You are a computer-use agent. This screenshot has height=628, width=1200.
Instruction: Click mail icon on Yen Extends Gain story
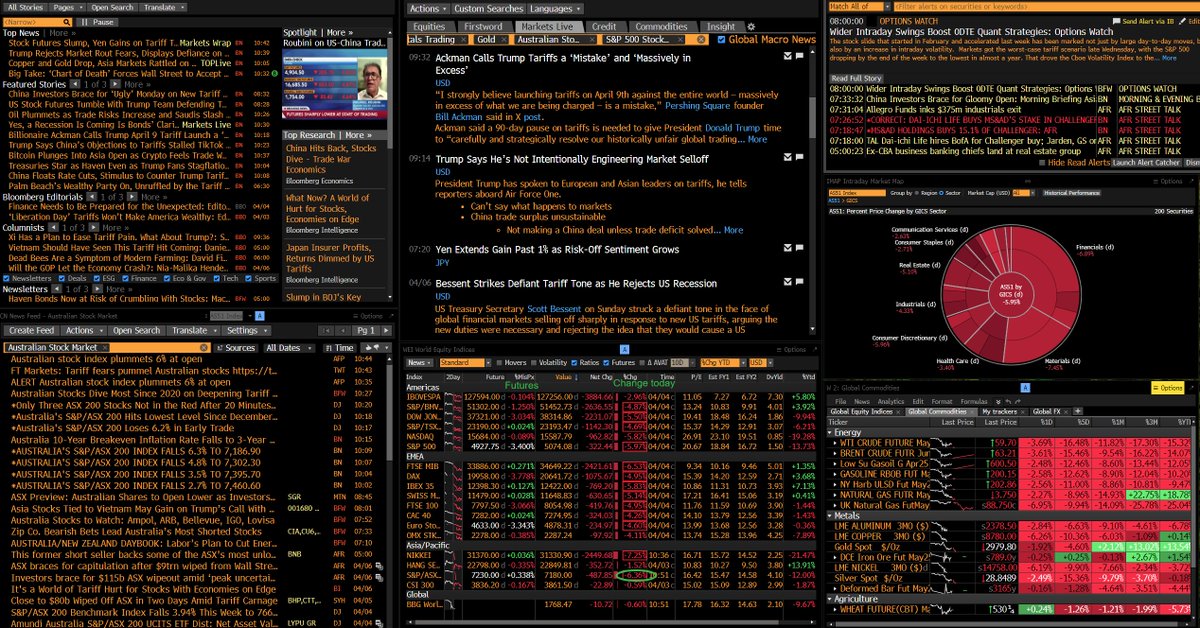tap(787, 250)
